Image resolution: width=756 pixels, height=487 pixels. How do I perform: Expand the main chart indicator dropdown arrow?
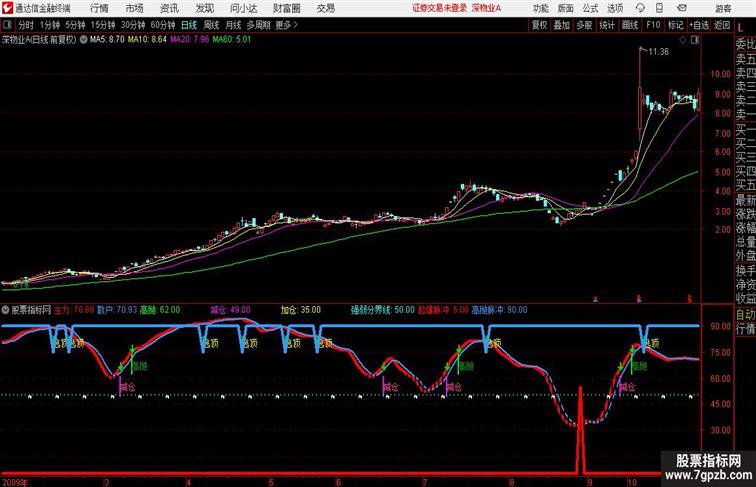click(83, 40)
